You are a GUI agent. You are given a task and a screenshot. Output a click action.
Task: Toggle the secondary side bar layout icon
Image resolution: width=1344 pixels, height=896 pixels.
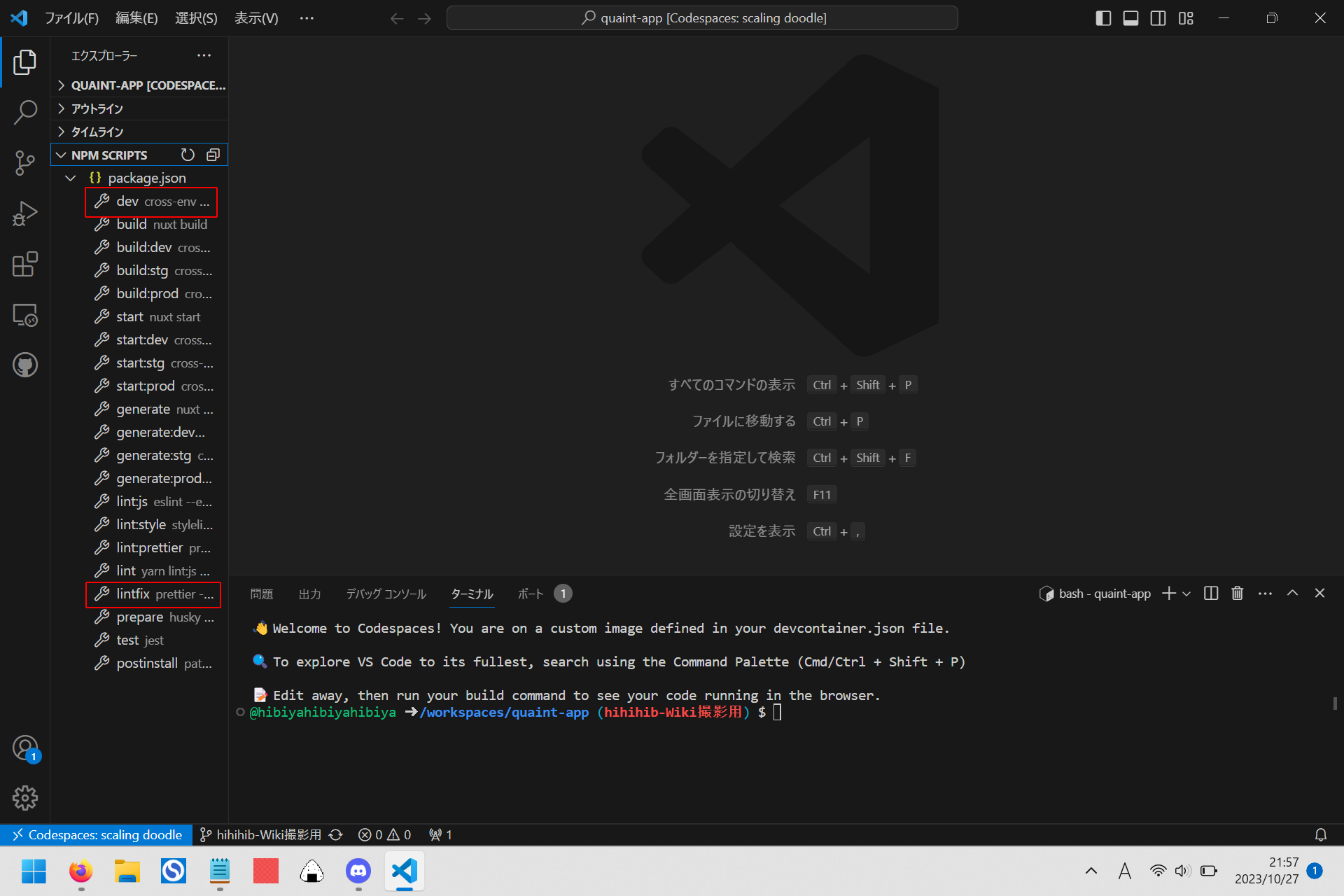[1158, 18]
